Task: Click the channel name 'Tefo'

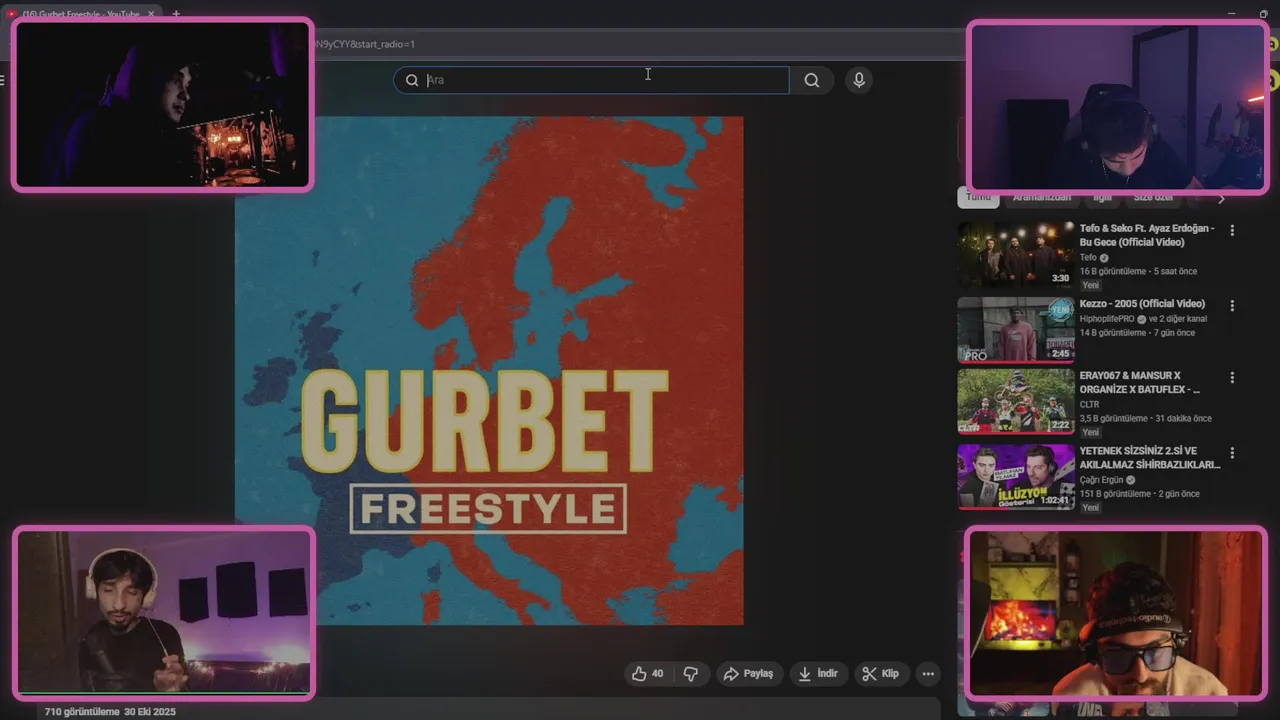Action: (x=1088, y=258)
